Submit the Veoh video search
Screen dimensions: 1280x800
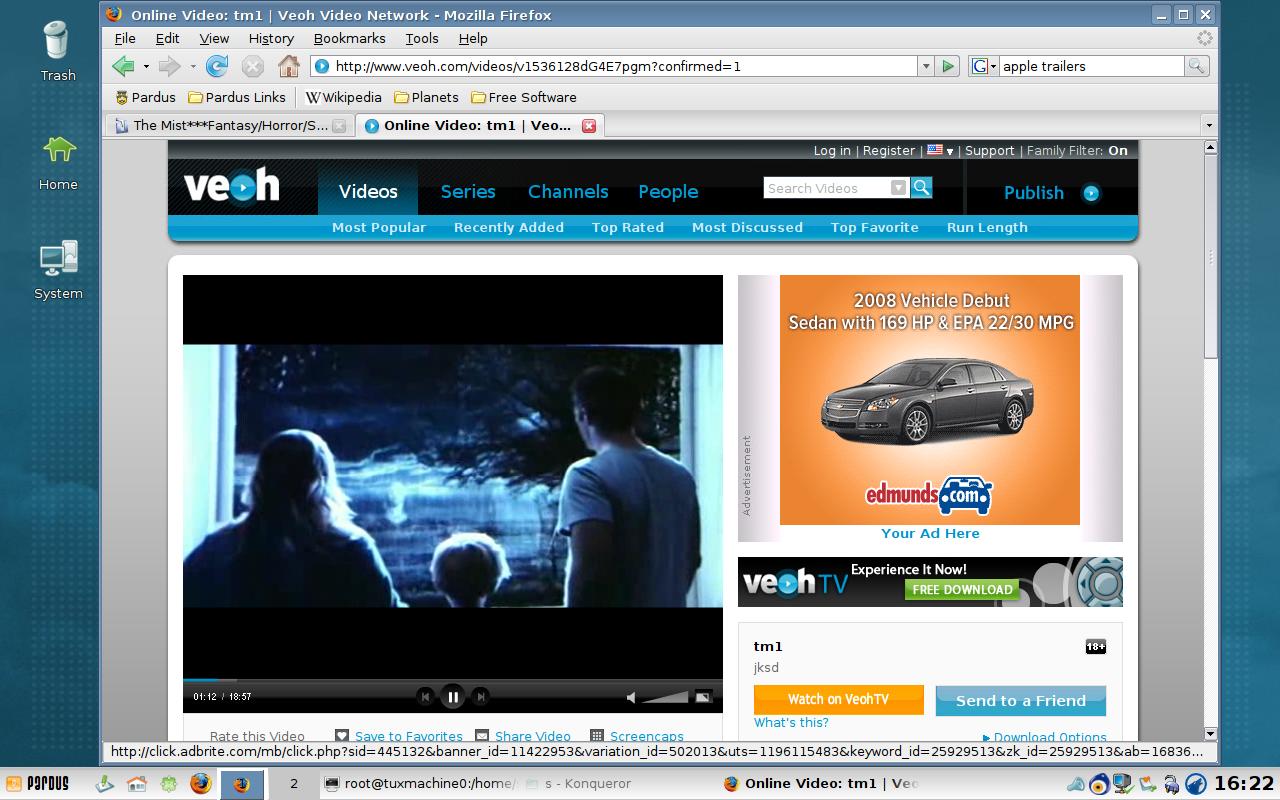921,187
